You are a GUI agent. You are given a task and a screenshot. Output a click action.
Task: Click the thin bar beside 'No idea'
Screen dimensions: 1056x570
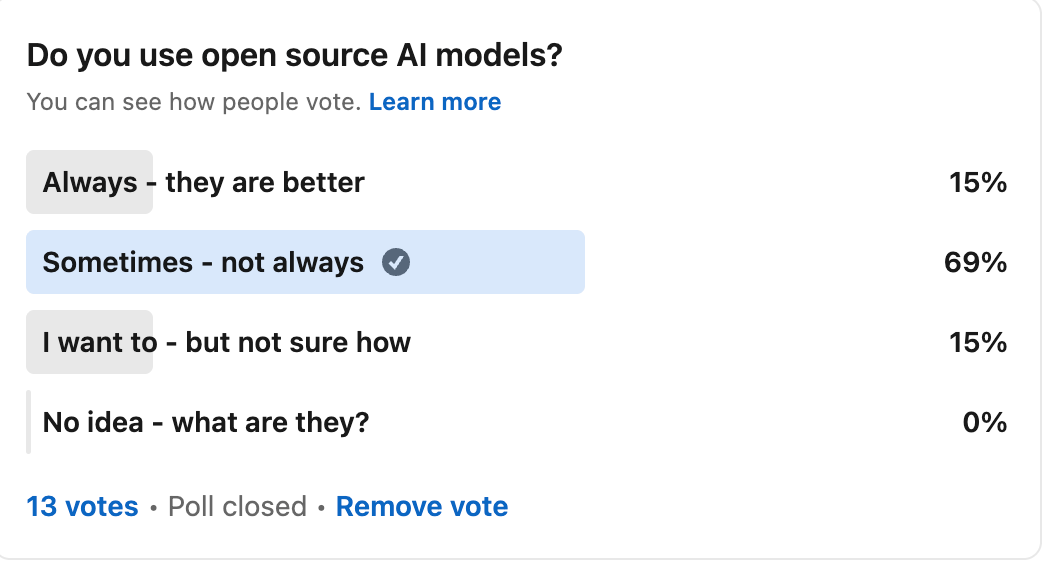28,422
